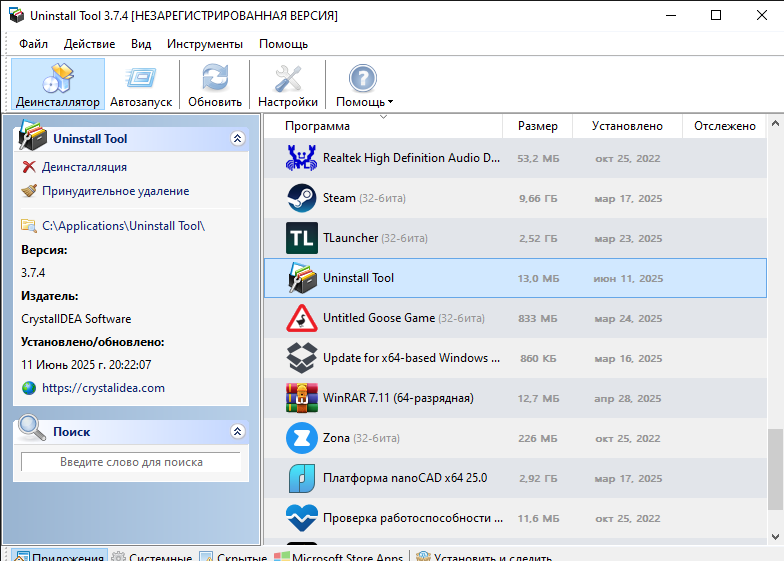Click the magnifier icon in Поиск panel
The width and height of the screenshot is (784, 561).
coord(32,428)
